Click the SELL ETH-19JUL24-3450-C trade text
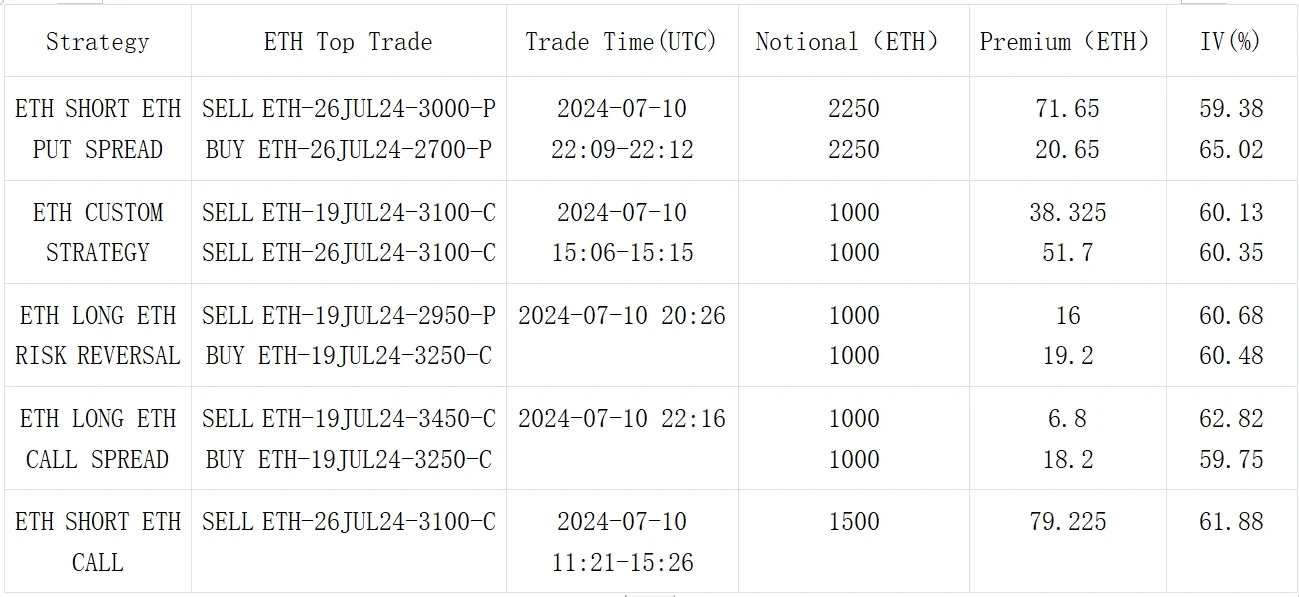The image size is (1299, 597). tap(348, 419)
